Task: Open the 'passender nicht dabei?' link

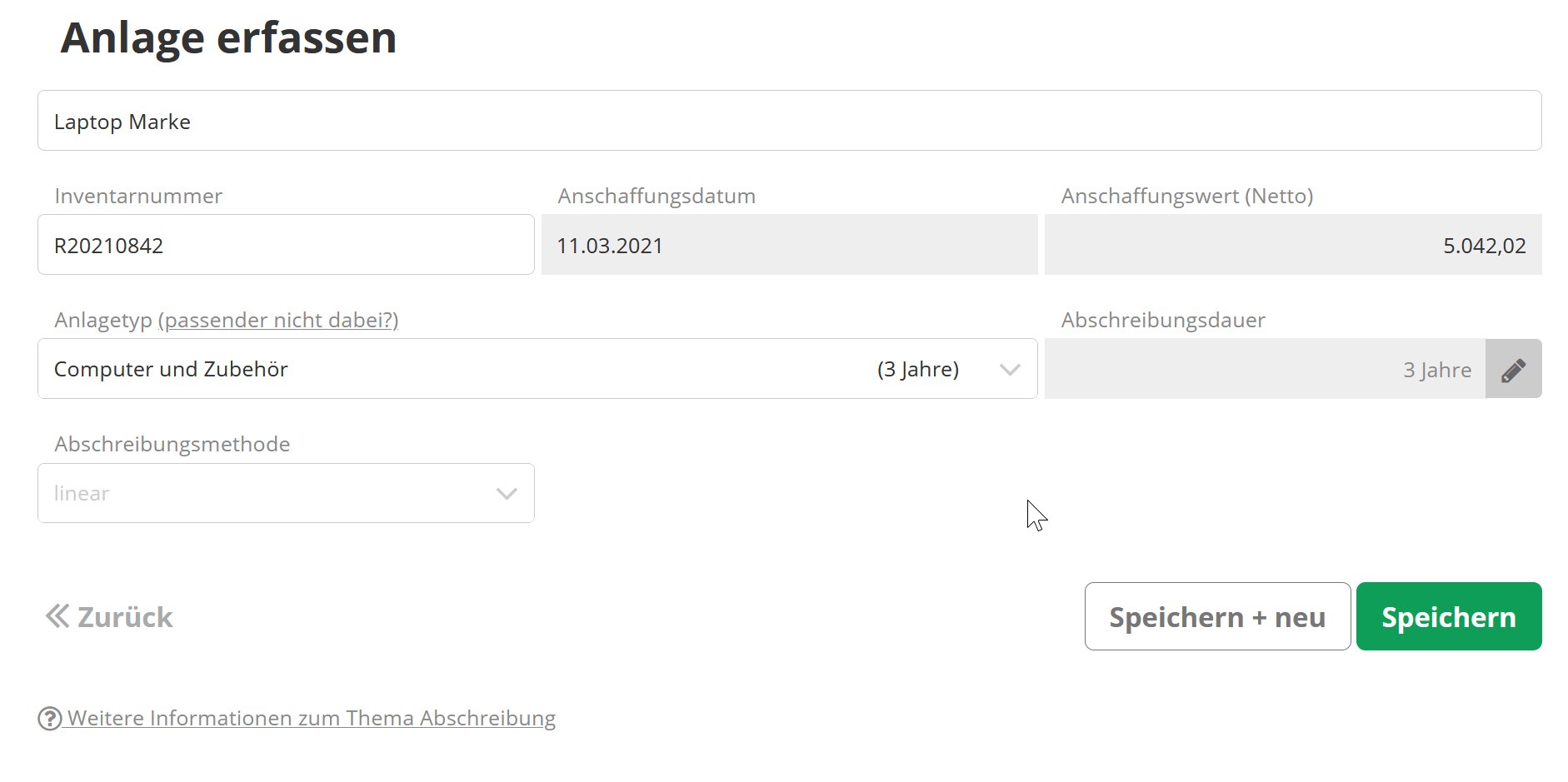Action: coord(278,321)
